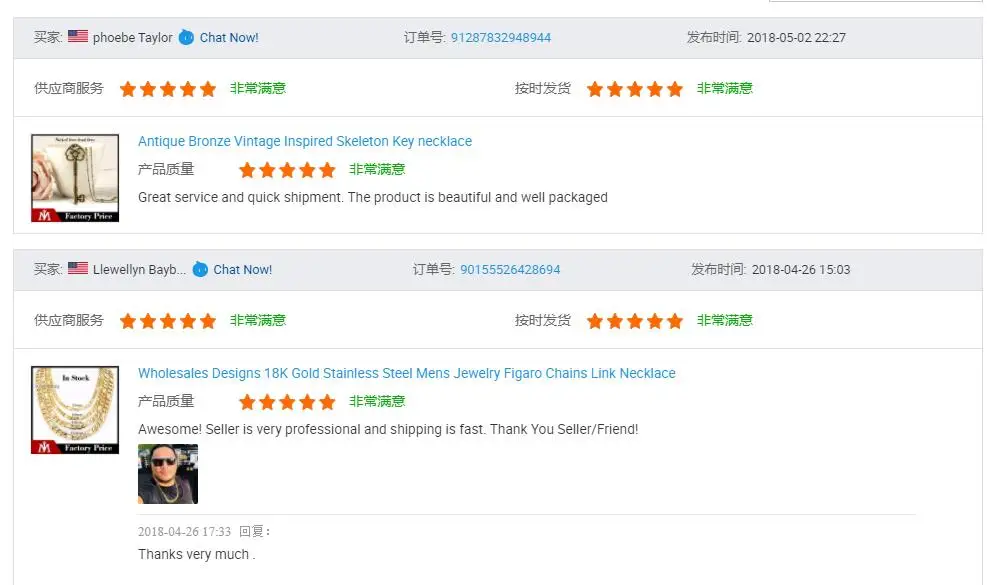
Task: Click Llewellyn's on-time shipment star rating
Action: tap(634, 321)
